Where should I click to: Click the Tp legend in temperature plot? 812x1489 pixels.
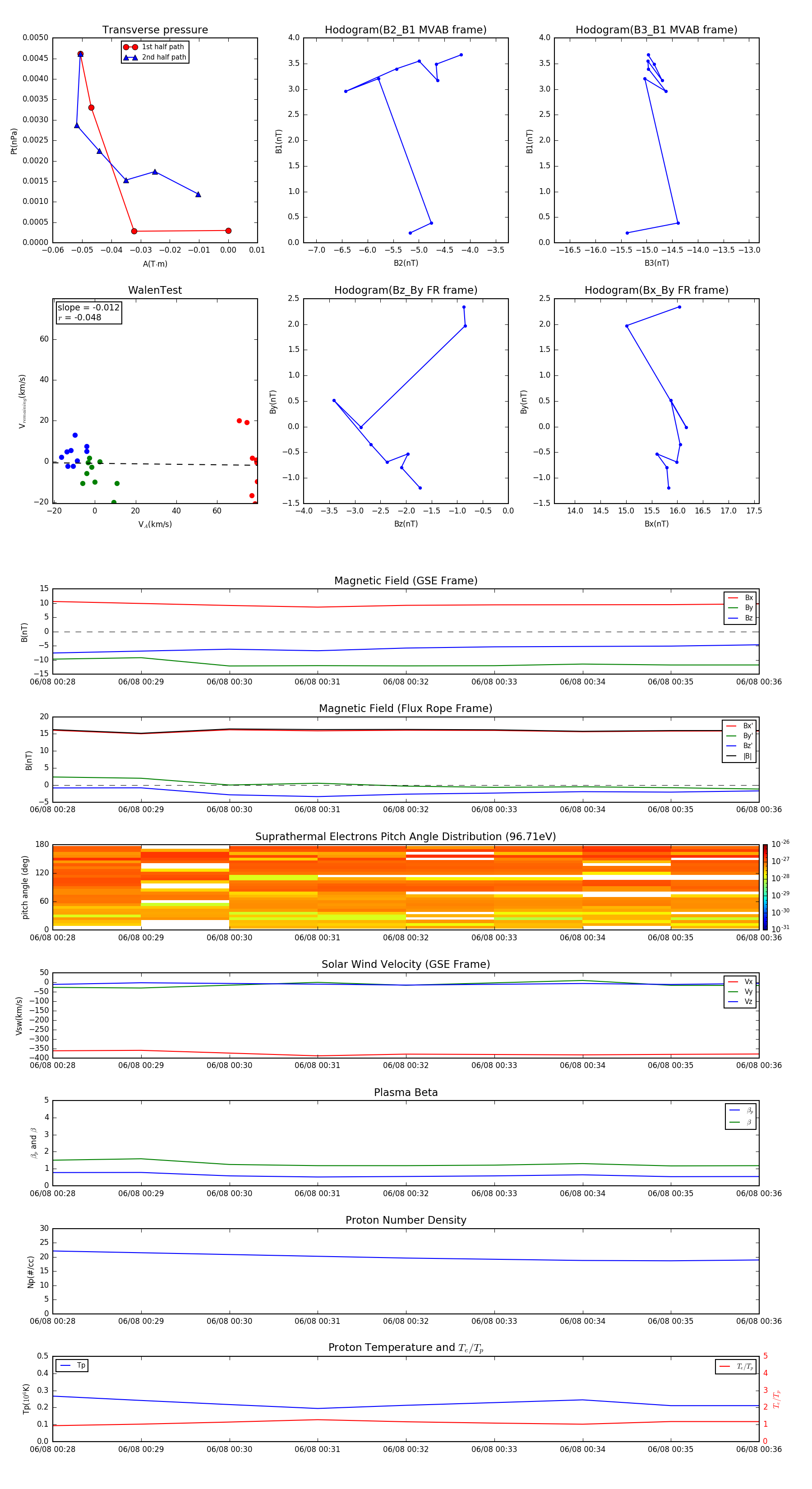[x=72, y=1365]
